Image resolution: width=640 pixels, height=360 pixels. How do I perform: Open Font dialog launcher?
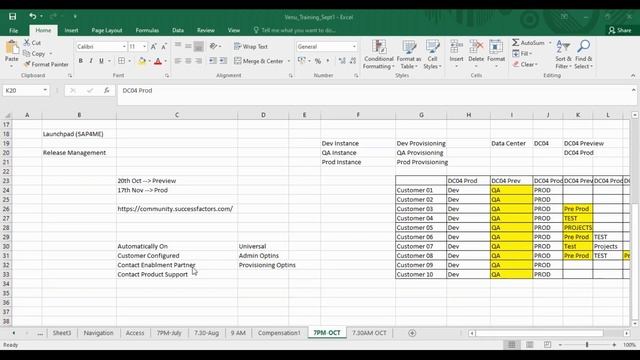167,76
